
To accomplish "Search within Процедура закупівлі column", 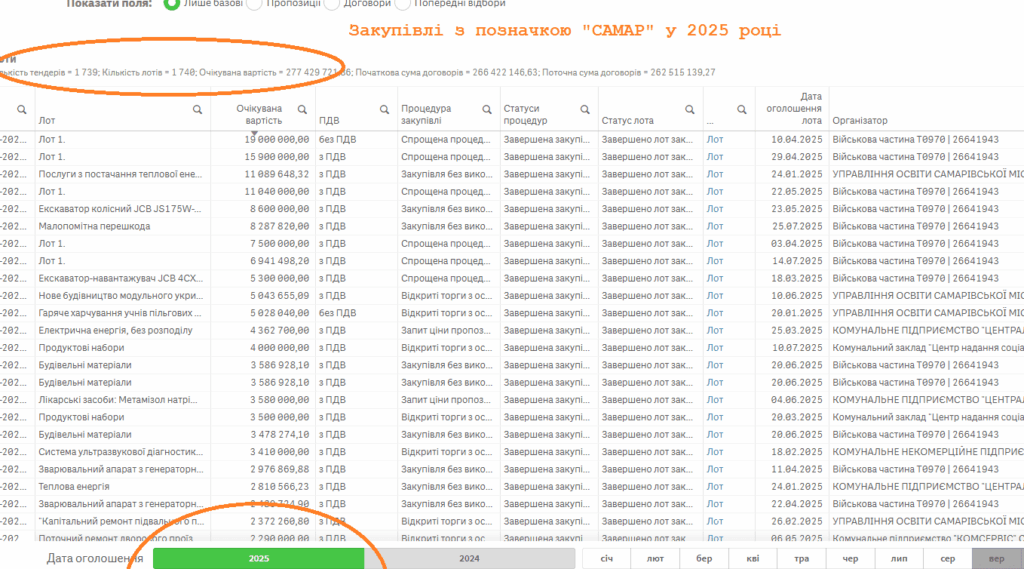I will 487,110.
